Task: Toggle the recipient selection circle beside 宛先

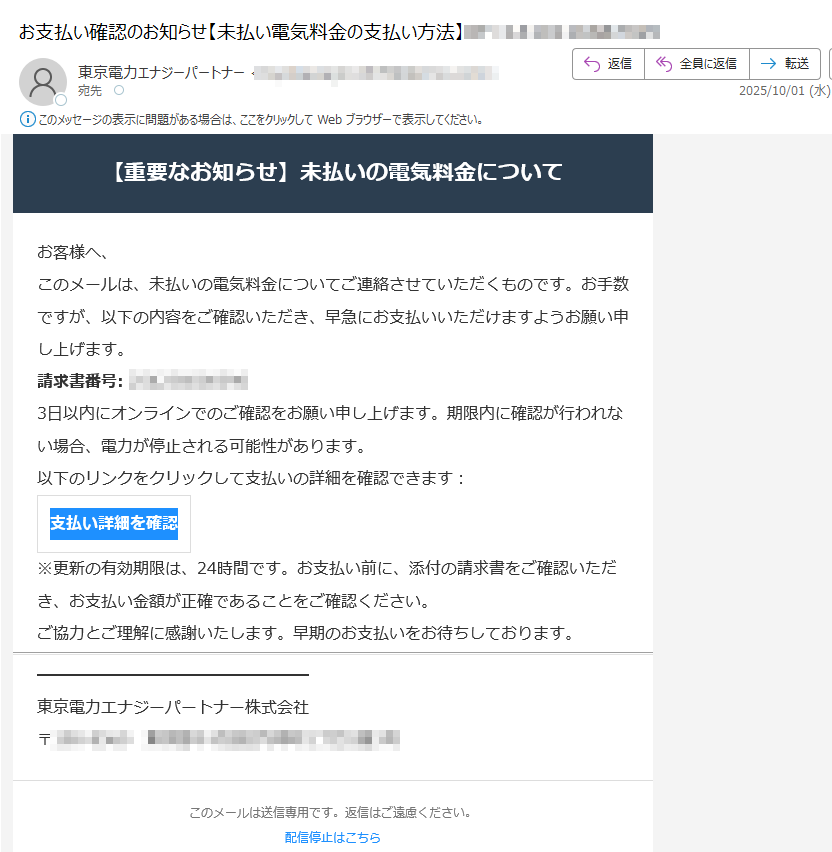Action: [x=117, y=89]
